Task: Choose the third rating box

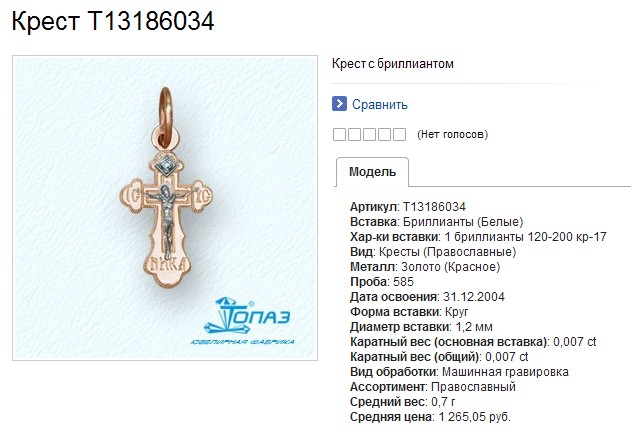Action: click(369, 134)
